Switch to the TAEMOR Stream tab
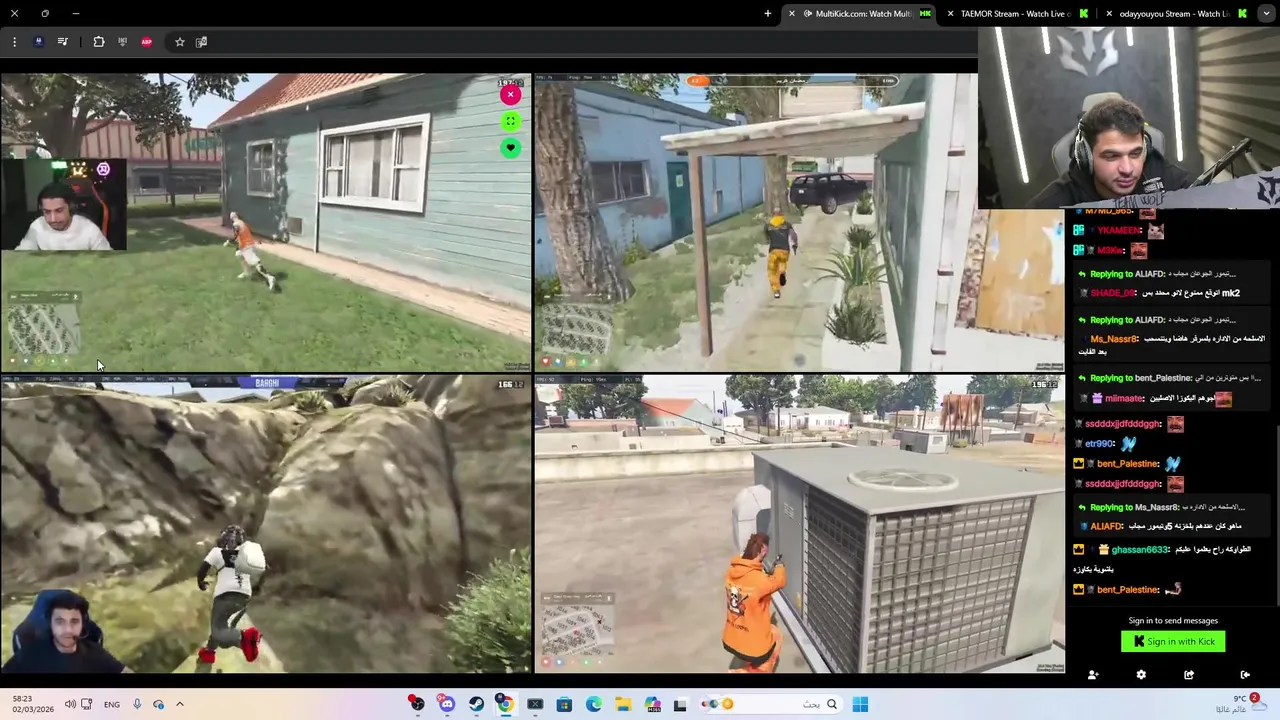 click(1016, 14)
